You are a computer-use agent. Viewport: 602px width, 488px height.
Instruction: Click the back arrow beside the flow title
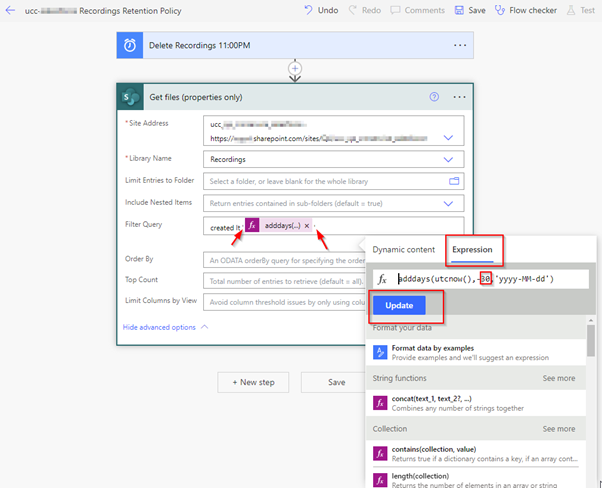click(10, 10)
